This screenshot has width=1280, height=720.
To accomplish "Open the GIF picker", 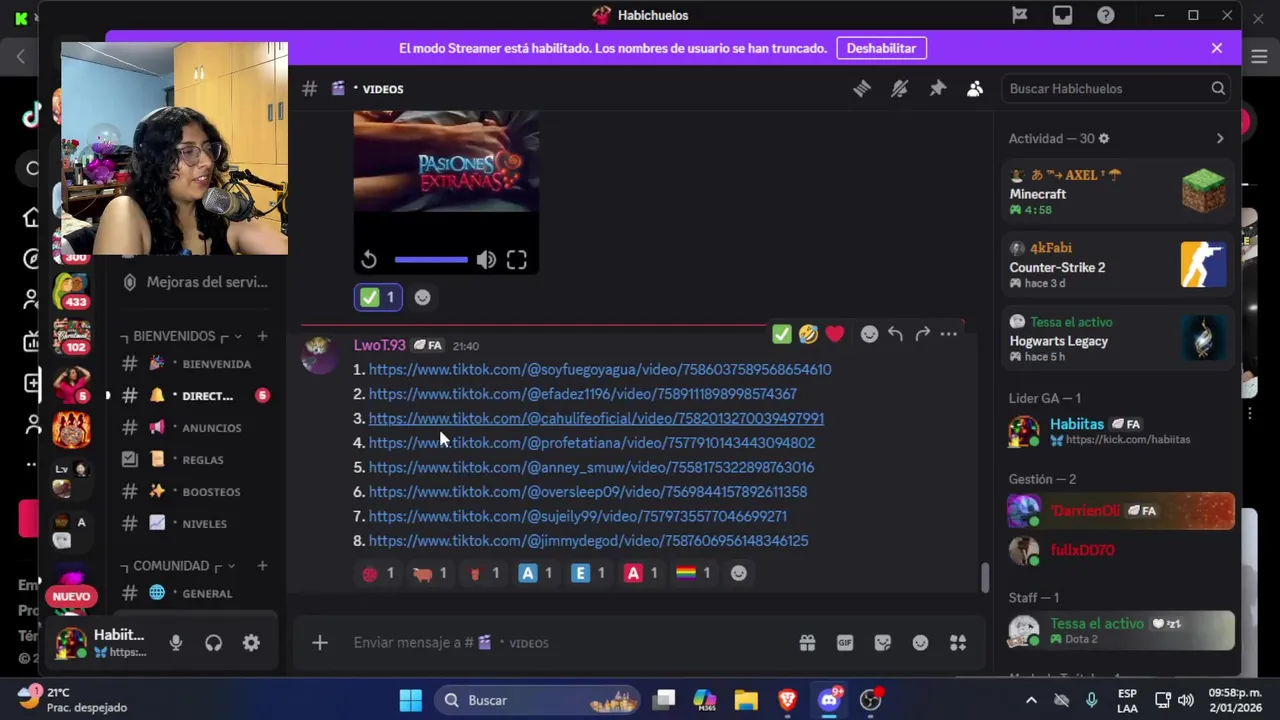I will (x=845, y=643).
